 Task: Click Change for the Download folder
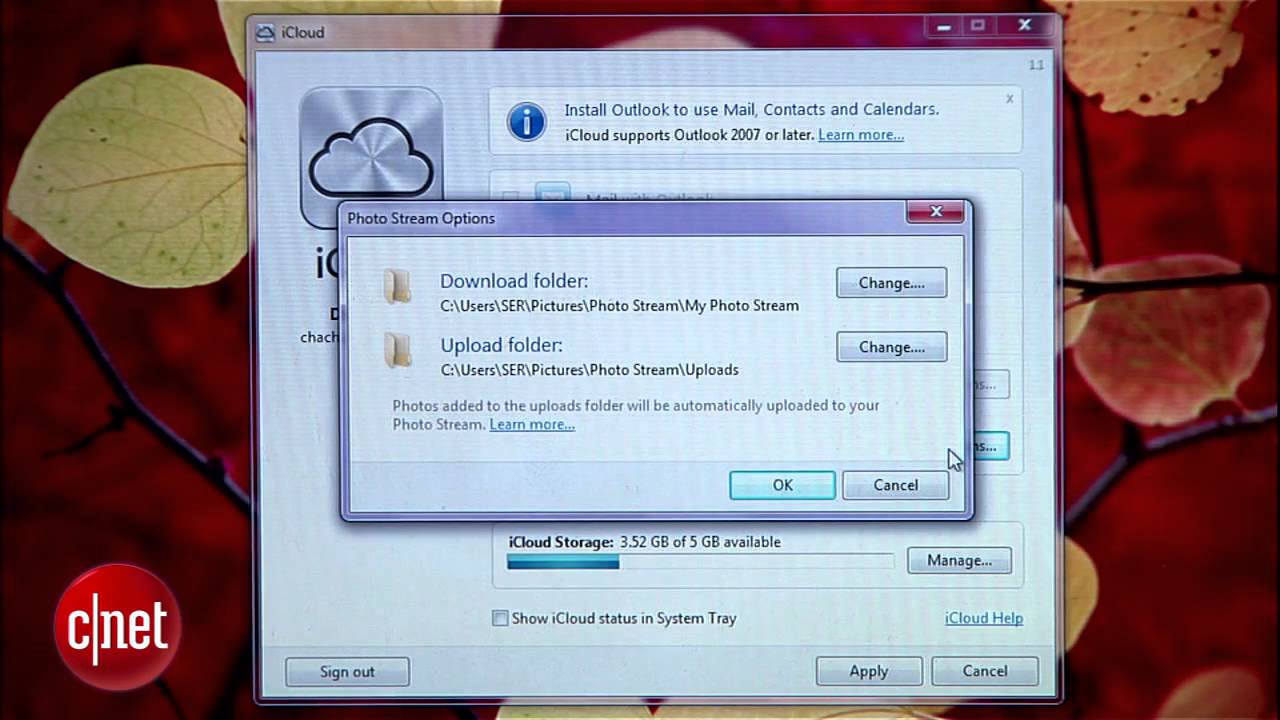pyautogui.click(x=891, y=283)
